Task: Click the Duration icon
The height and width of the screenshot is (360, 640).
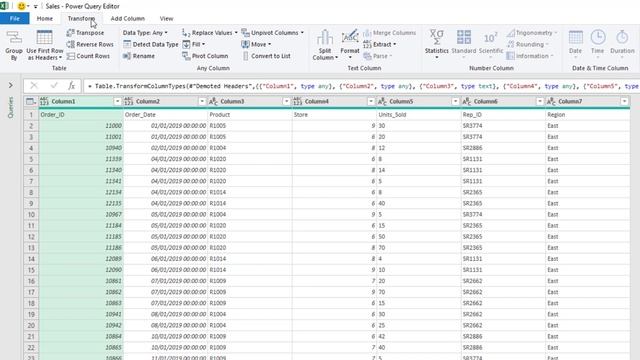Action: (x=622, y=37)
